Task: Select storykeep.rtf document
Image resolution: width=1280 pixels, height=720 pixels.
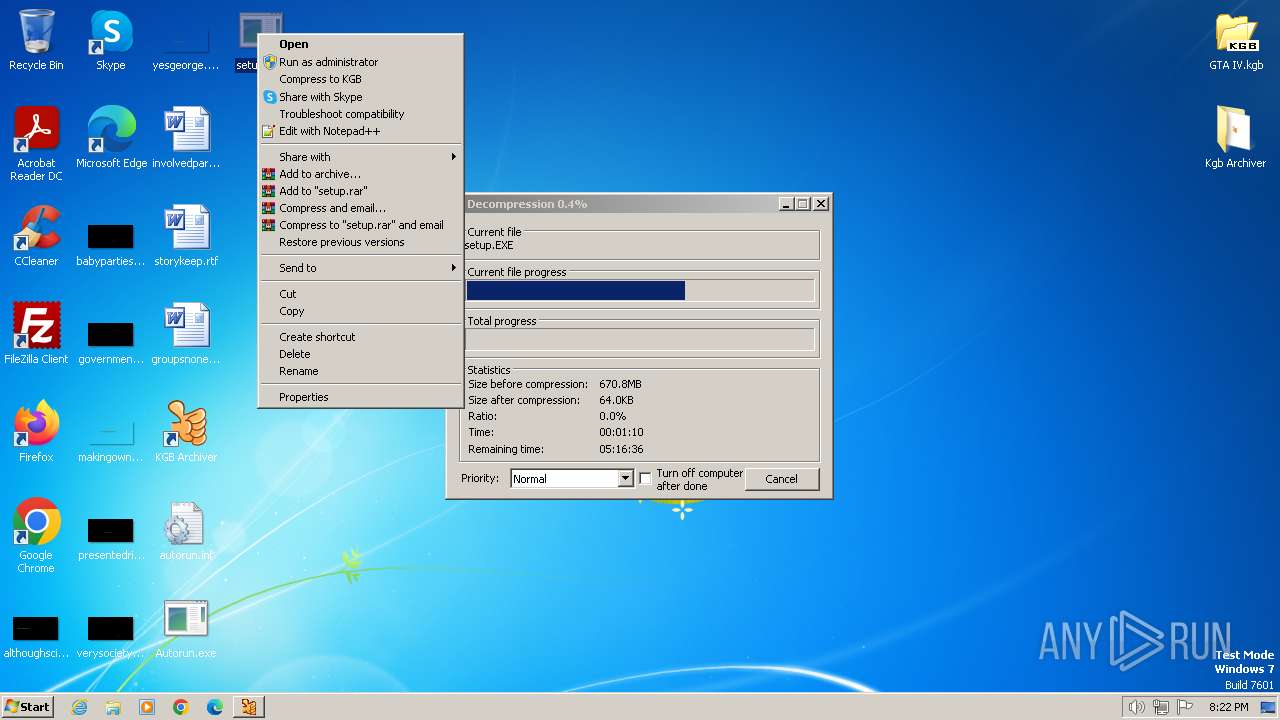Action: pos(186,235)
